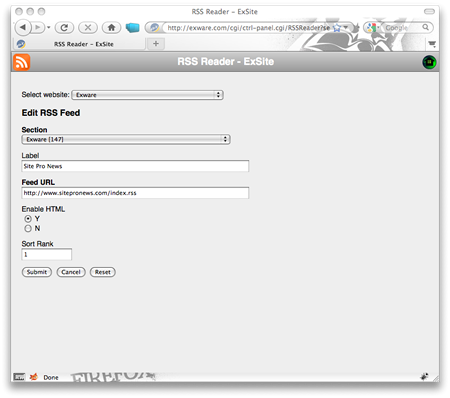Stop loading with the X button
Image resolution: width=450 pixels, height=398 pixels.
click(88, 27)
